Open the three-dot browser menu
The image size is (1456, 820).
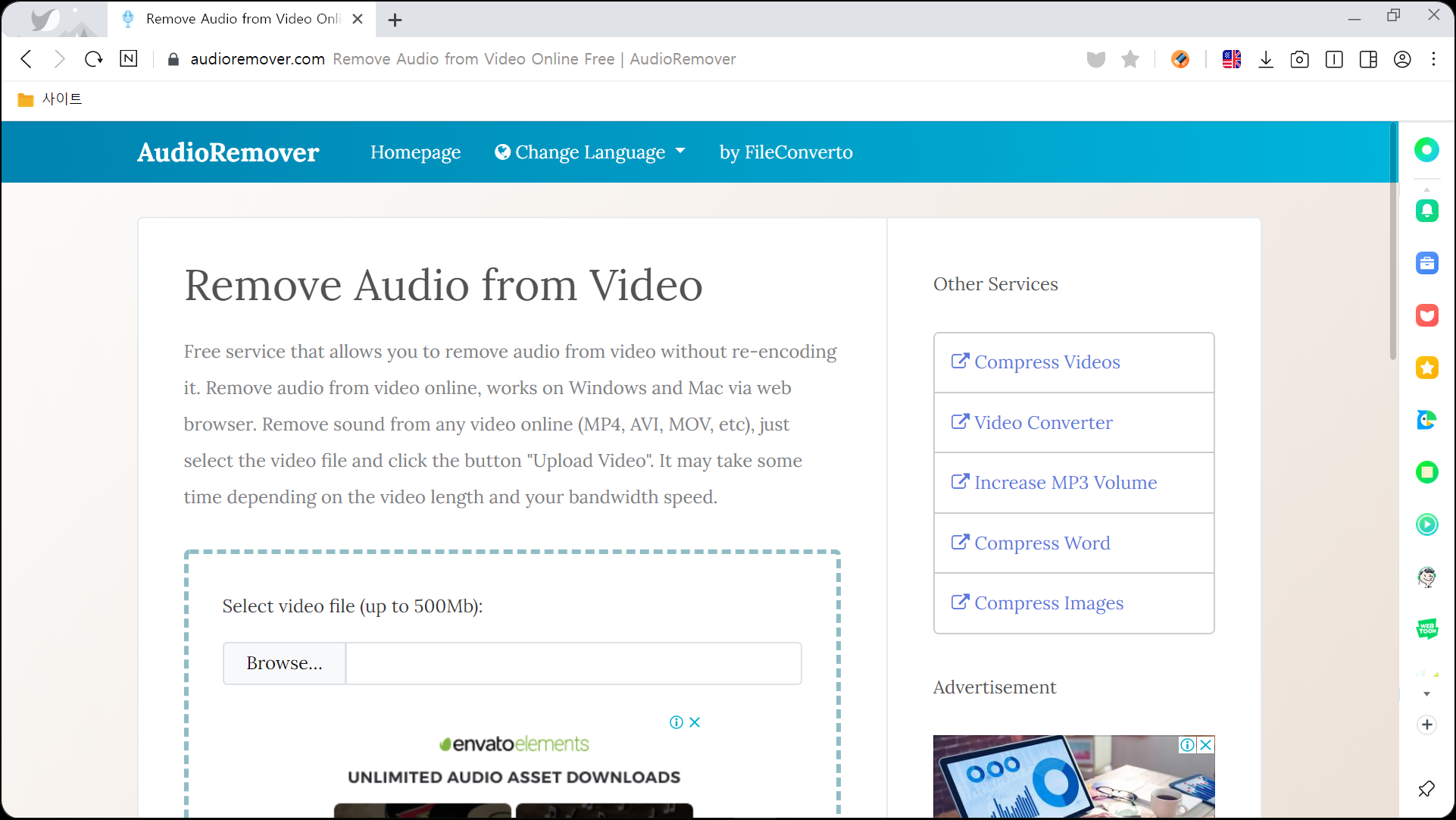click(x=1433, y=59)
